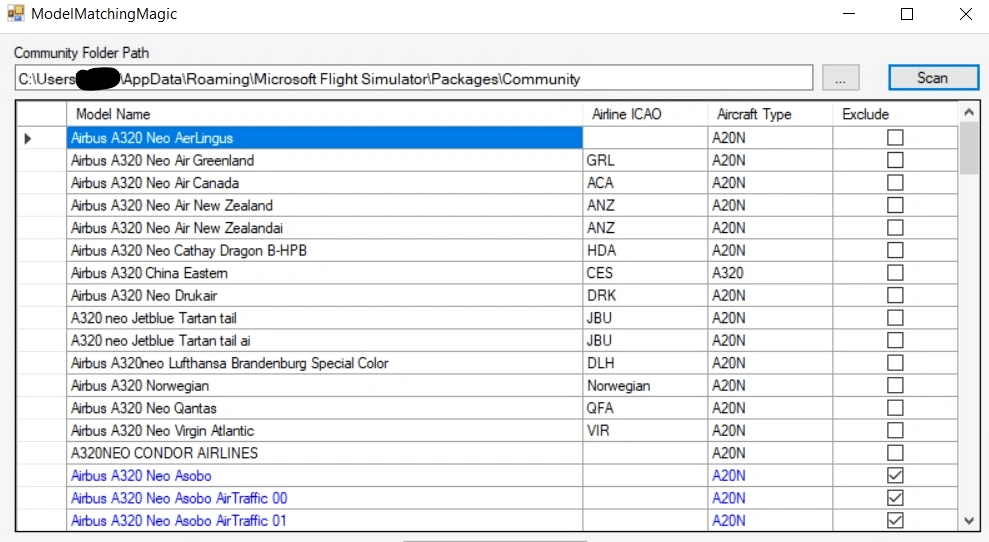
Task: Open folder browser with the ellipsis button
Action: pyautogui.click(x=840, y=78)
